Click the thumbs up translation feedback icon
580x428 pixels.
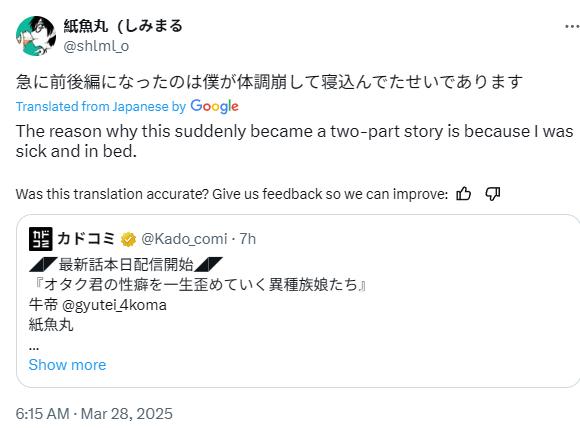[x=463, y=193]
